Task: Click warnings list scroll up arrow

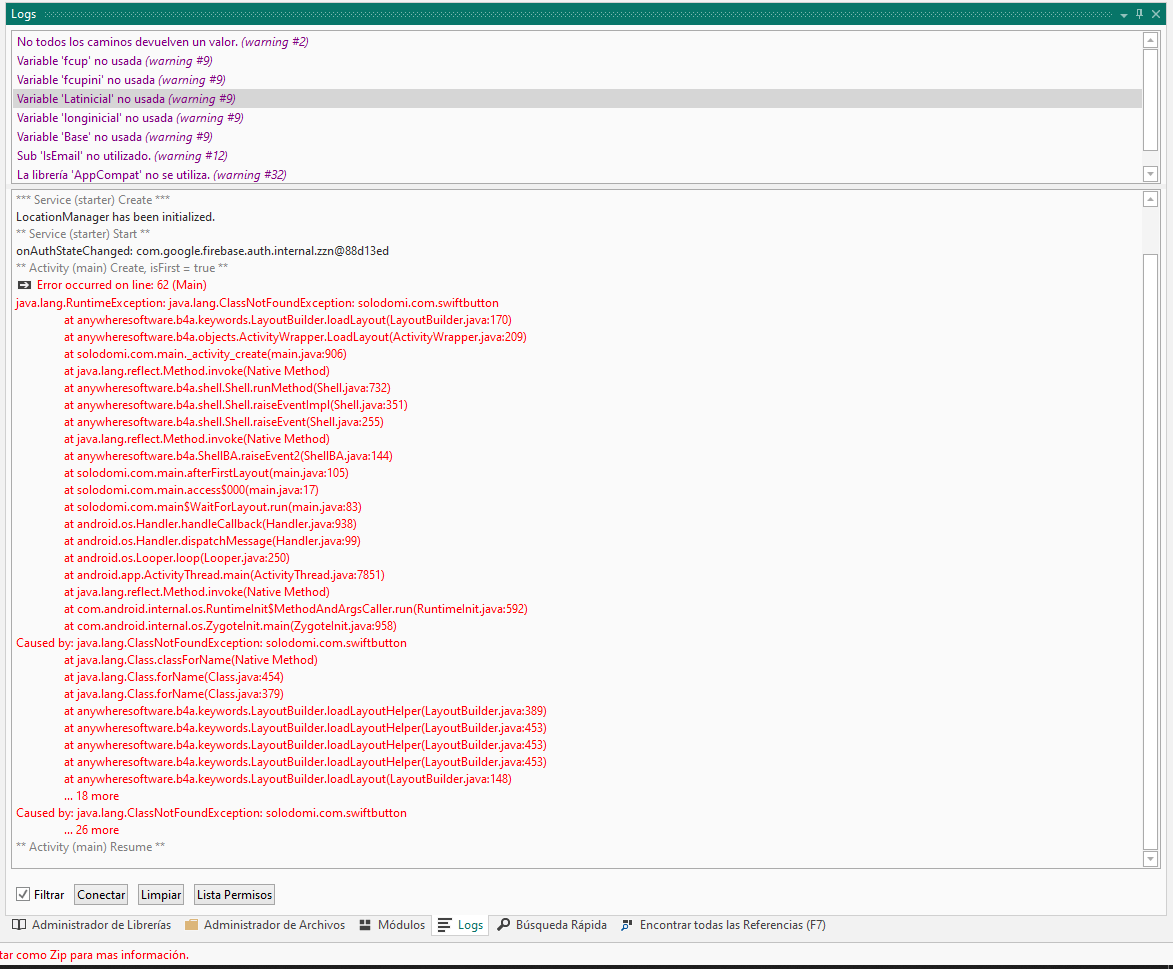Action: coord(1151,40)
